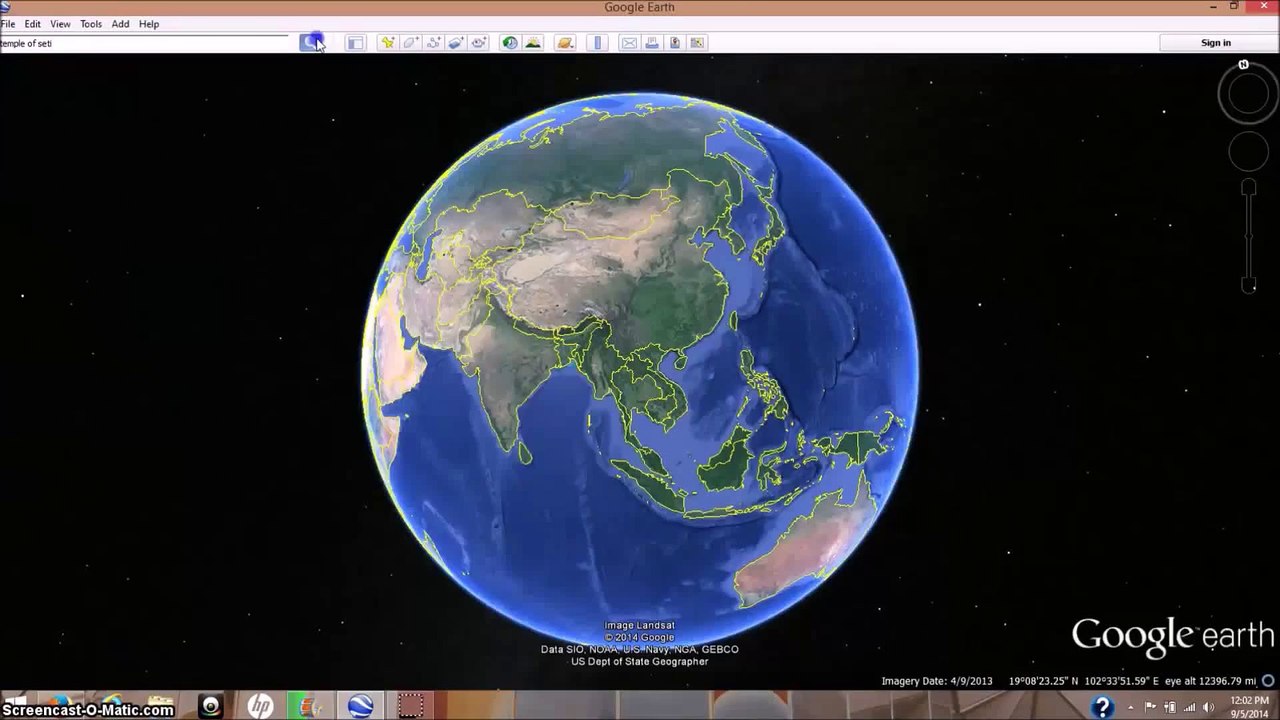Click the Add Image Overlay icon
Image resolution: width=1280 pixels, height=720 pixels.
[x=456, y=43]
